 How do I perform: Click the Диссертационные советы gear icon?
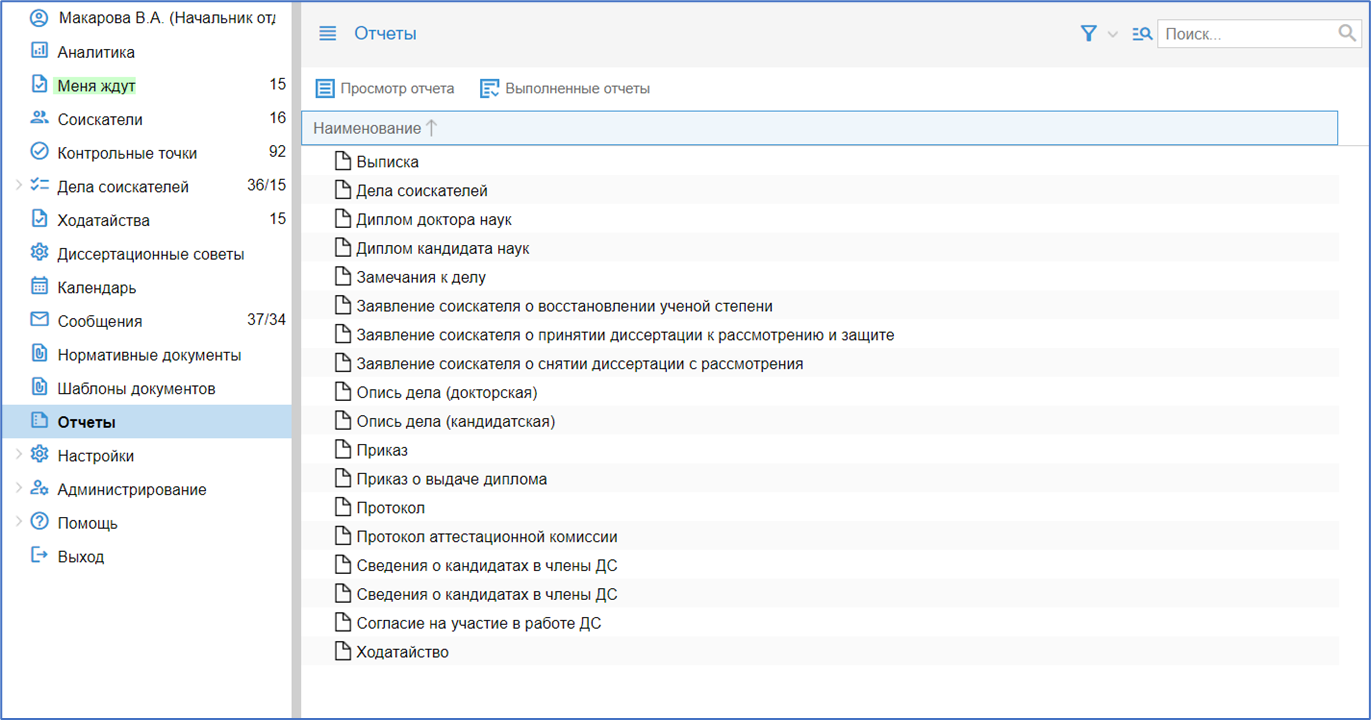point(39,253)
